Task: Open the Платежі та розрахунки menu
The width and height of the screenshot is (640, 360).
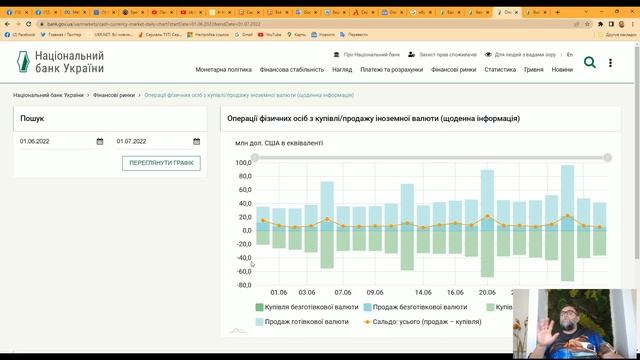Action: pyautogui.click(x=391, y=69)
